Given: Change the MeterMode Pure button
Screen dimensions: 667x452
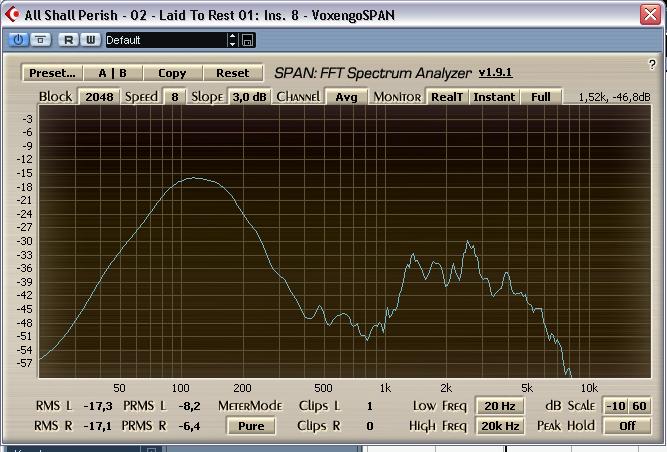Looking at the screenshot, I should [251, 426].
